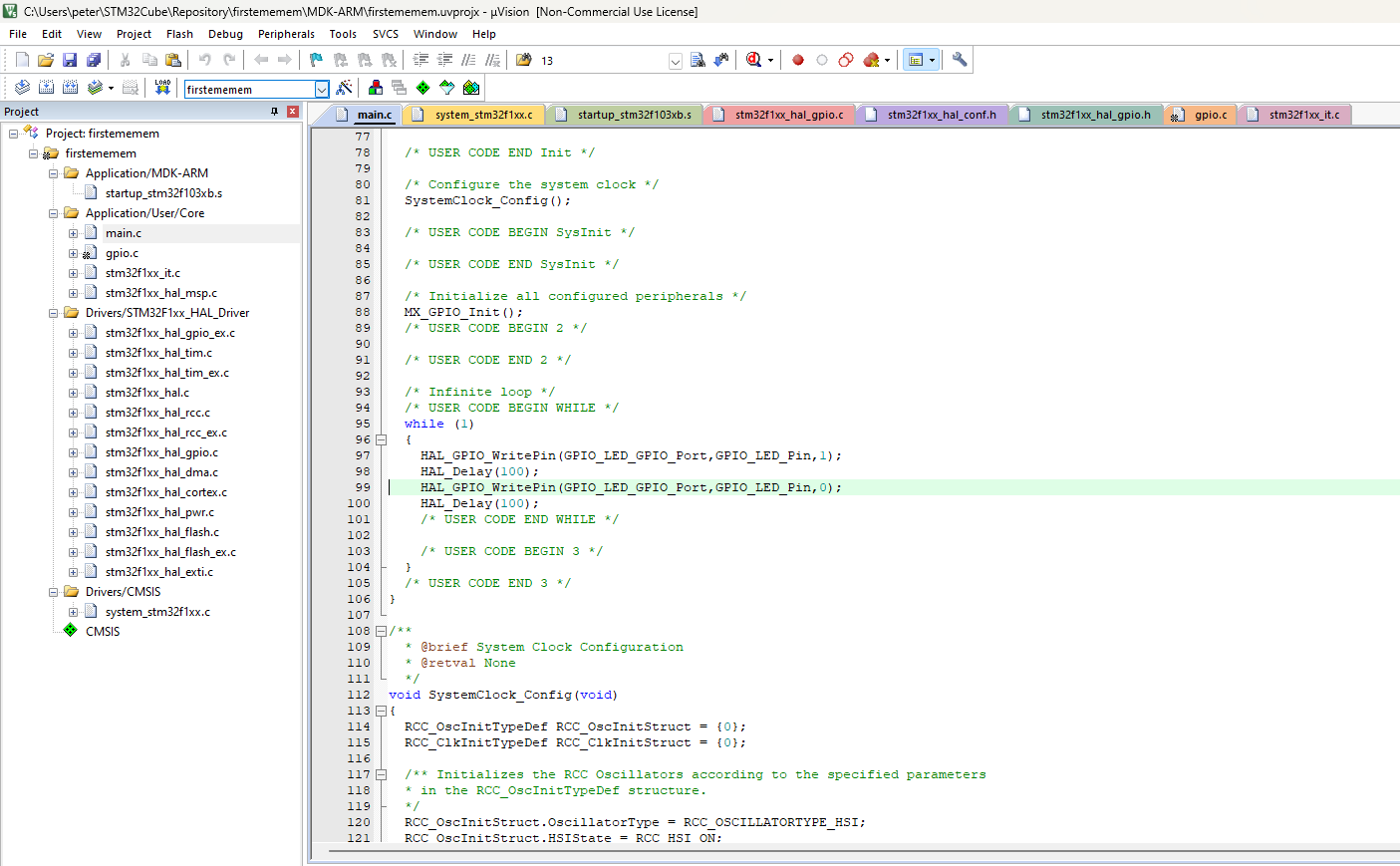Collapse the Drivers/CMSIS group
The height and width of the screenshot is (866, 1400).
pos(54,592)
